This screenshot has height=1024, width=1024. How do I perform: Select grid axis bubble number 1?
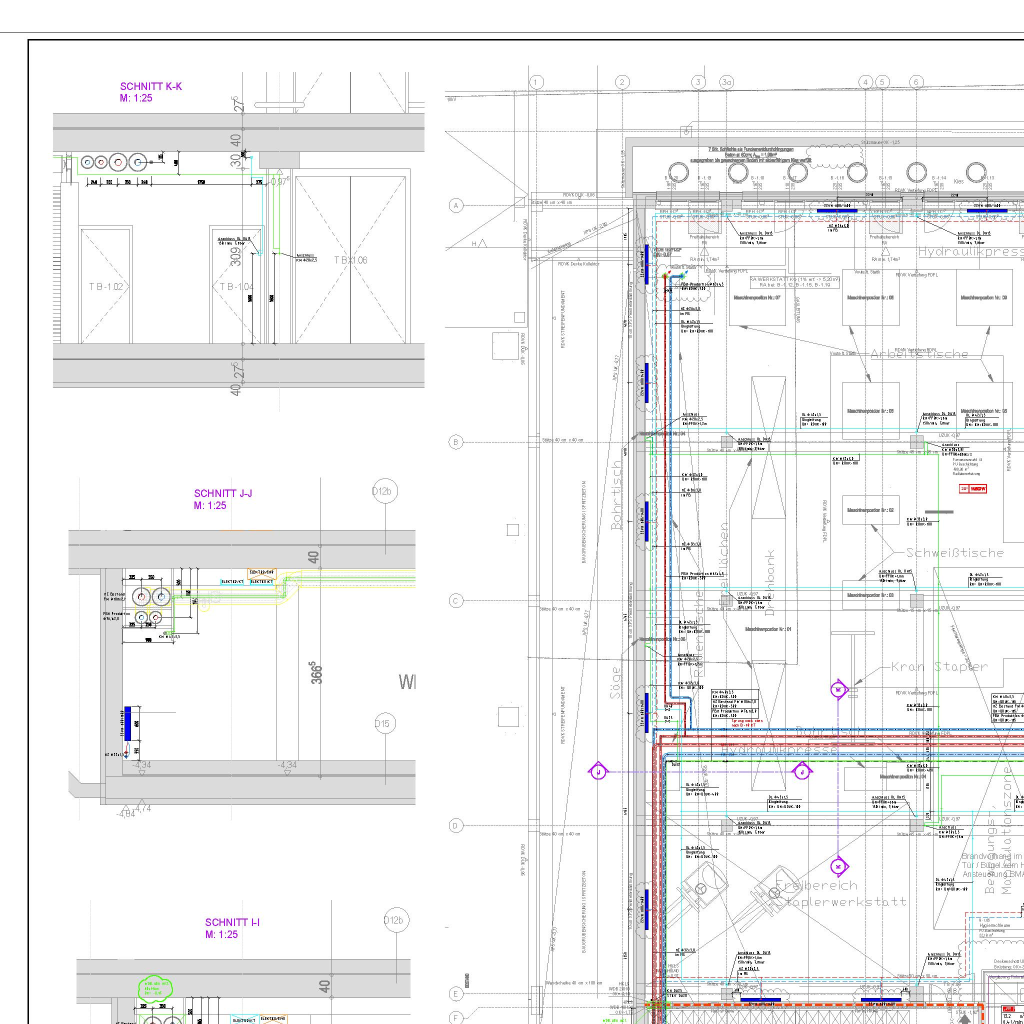click(537, 82)
